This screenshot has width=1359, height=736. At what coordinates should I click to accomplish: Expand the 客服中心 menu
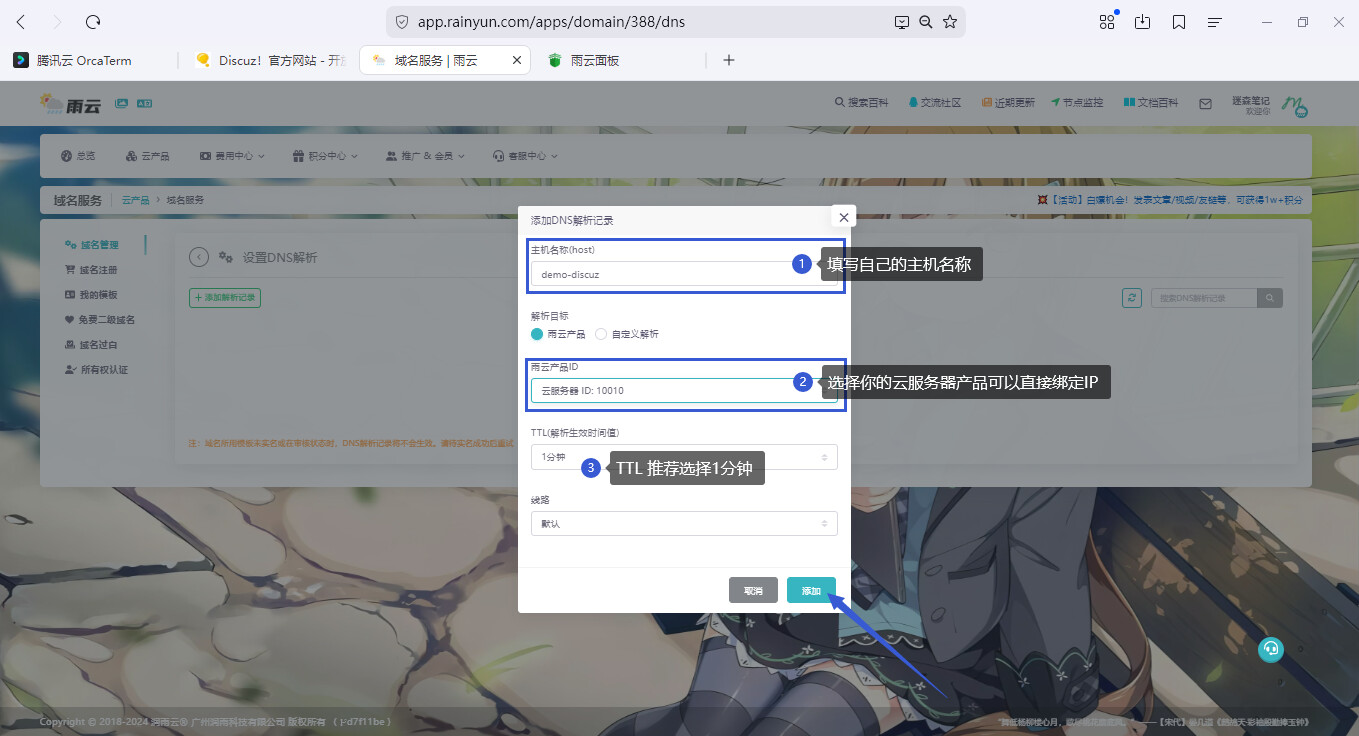point(525,156)
